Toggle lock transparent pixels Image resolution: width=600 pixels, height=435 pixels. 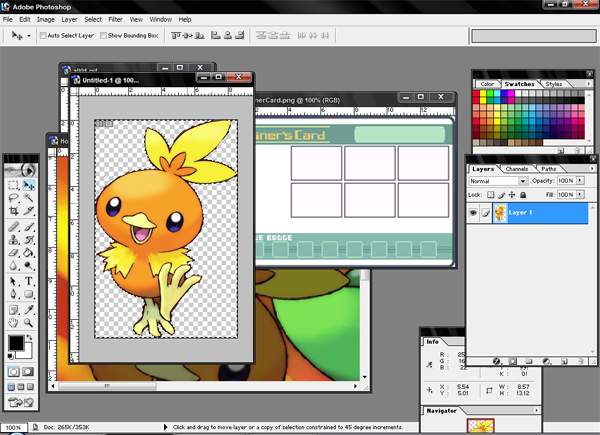(491, 195)
